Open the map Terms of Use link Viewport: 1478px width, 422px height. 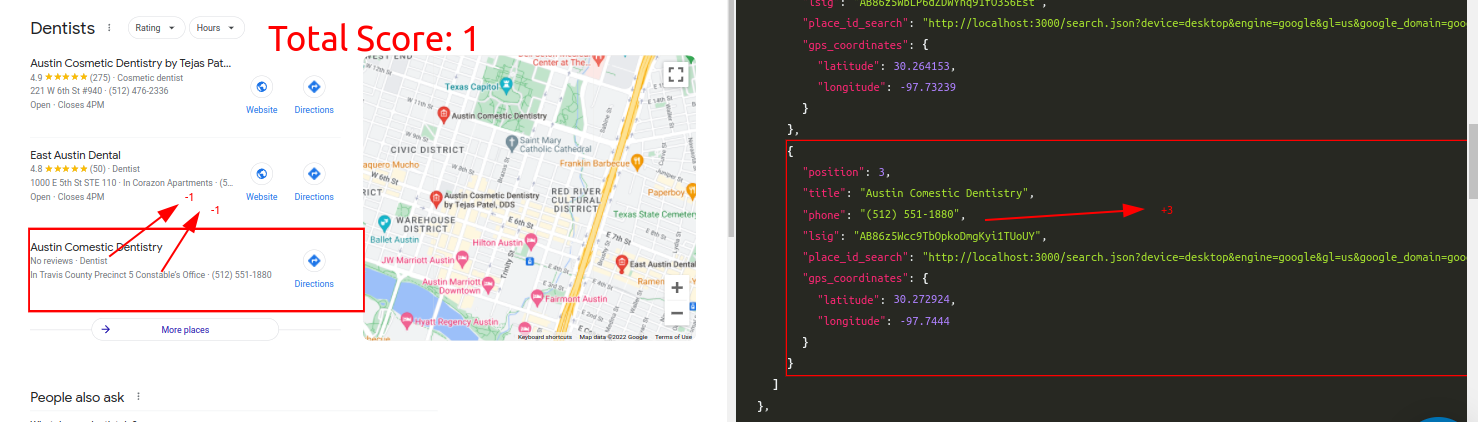point(673,337)
